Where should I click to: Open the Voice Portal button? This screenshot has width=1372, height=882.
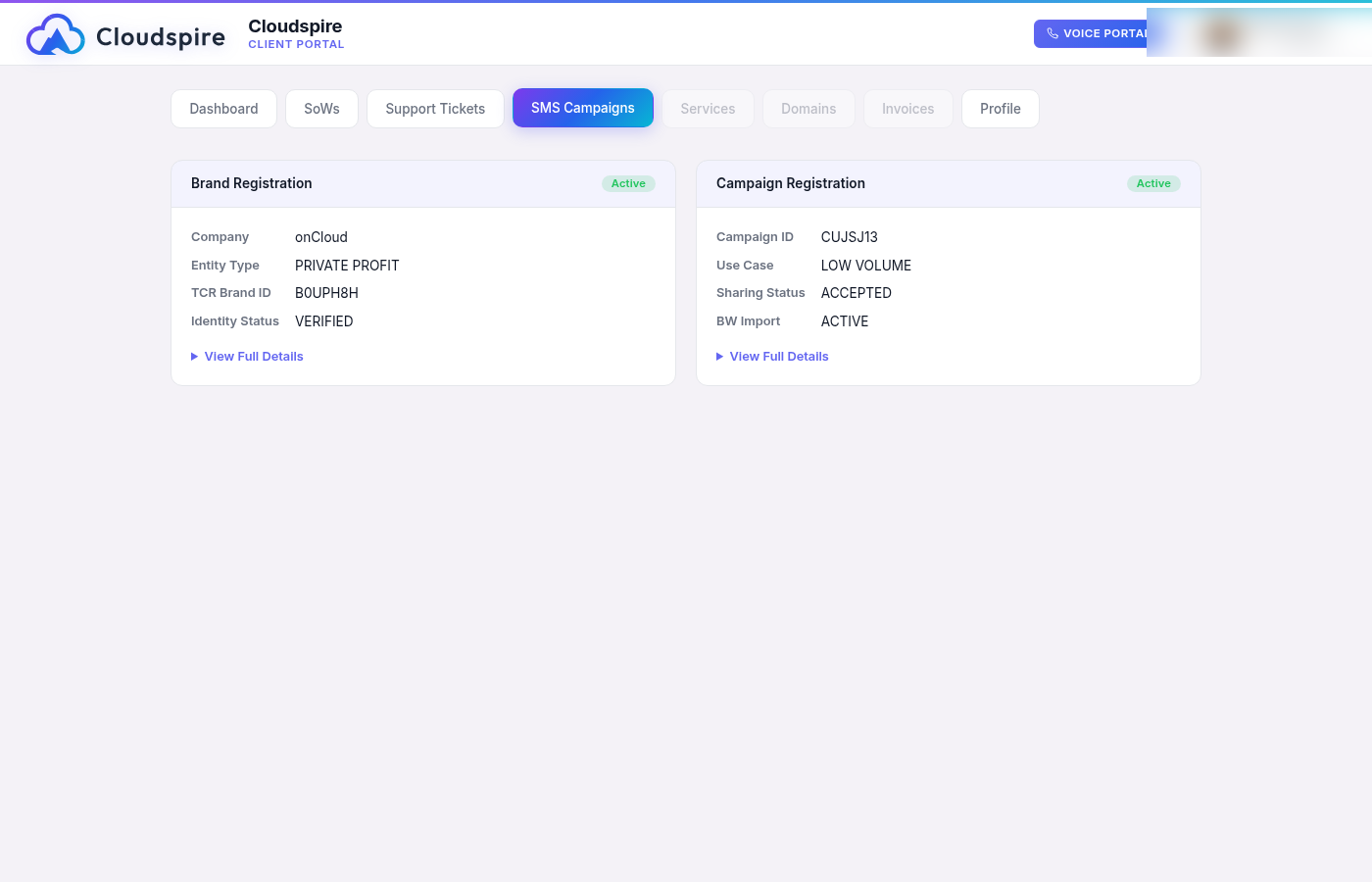1091,33
